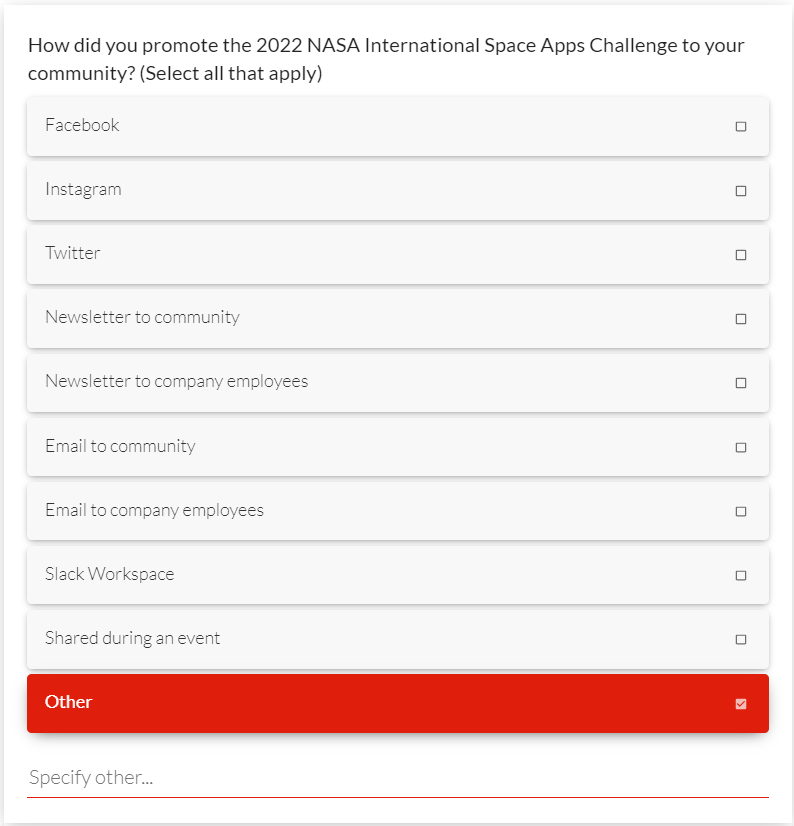Choose the Instagram option label

[83, 189]
